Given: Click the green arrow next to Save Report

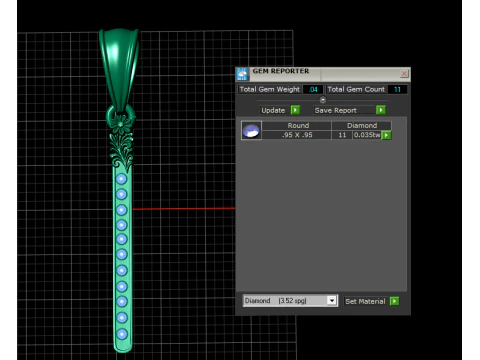Looking at the screenshot, I should click(x=381, y=110).
